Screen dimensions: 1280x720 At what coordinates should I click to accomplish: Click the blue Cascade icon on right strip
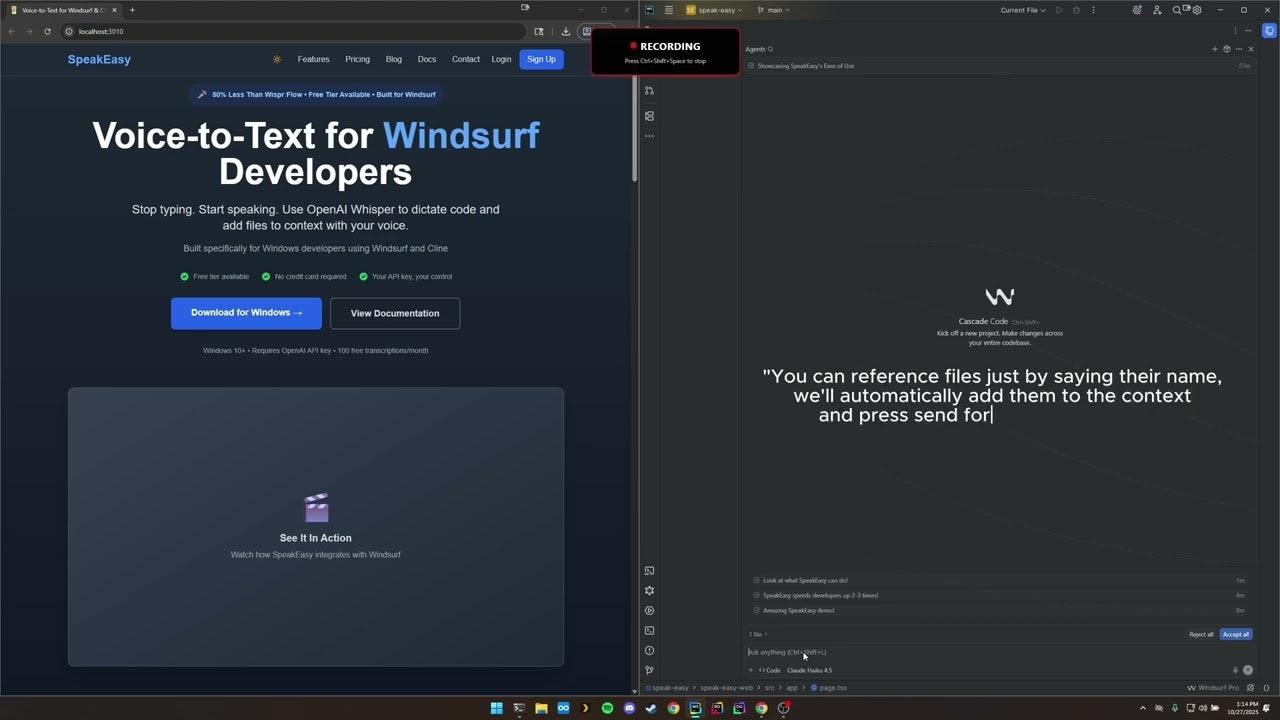(x=1270, y=31)
